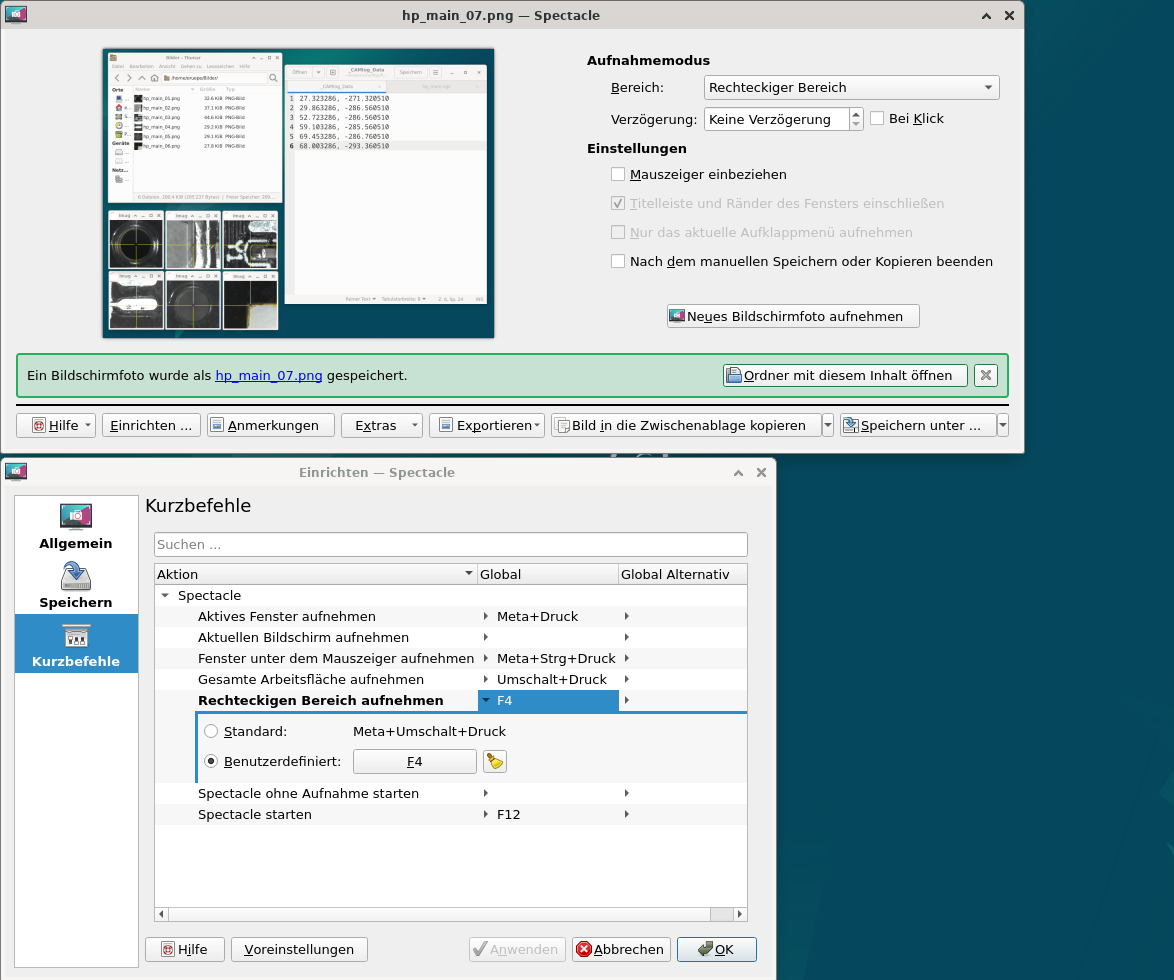Select the Kurzbefehle settings page
Screen dimensions: 1174x980
(76, 644)
